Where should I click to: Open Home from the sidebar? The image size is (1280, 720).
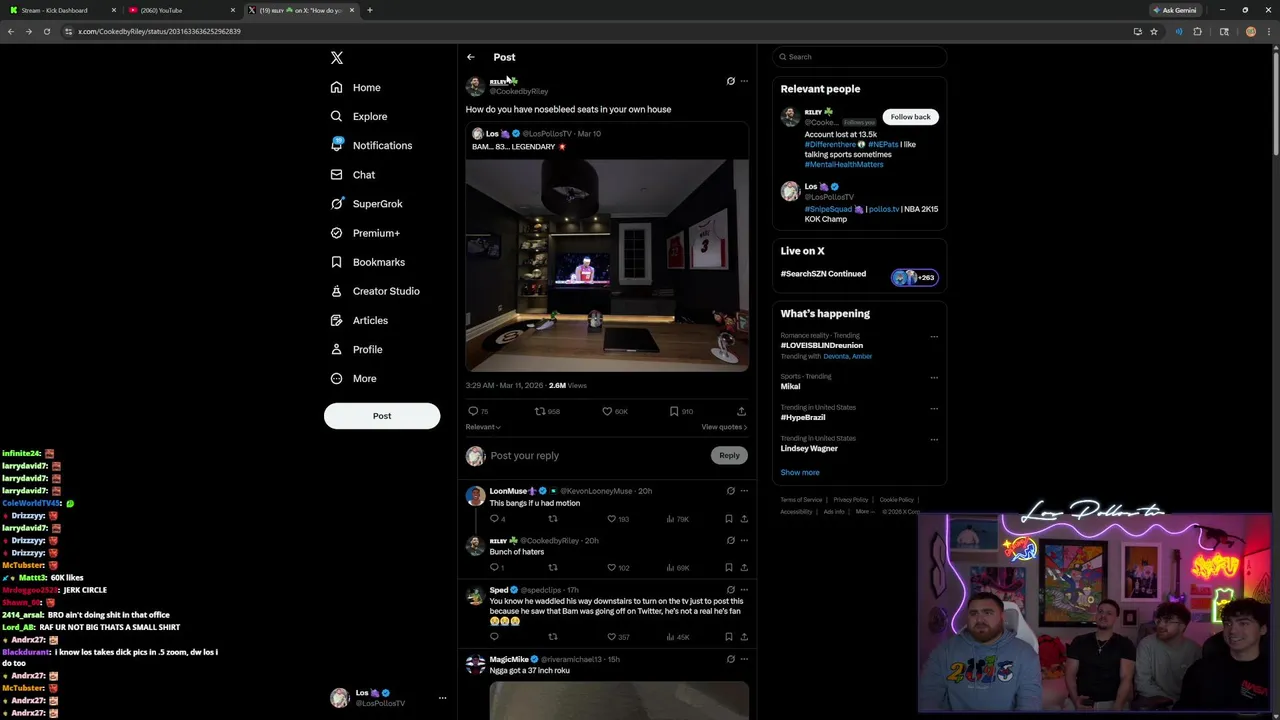pos(355,87)
